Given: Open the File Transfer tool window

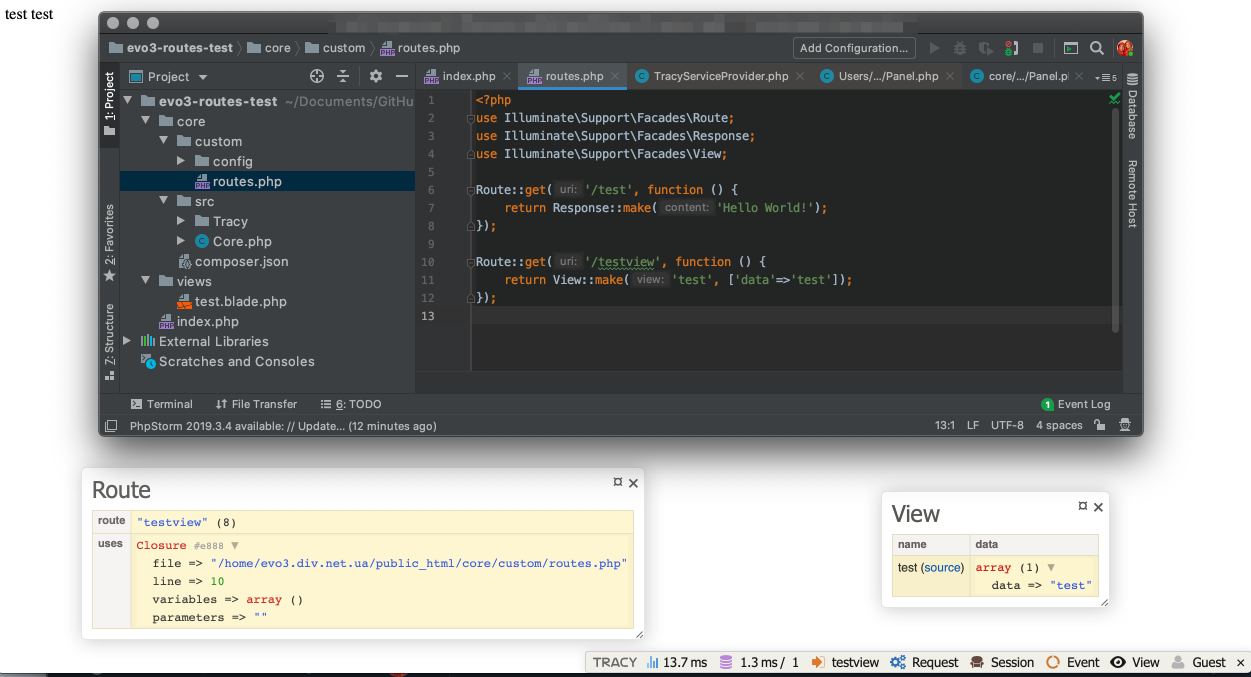Looking at the screenshot, I should point(256,404).
